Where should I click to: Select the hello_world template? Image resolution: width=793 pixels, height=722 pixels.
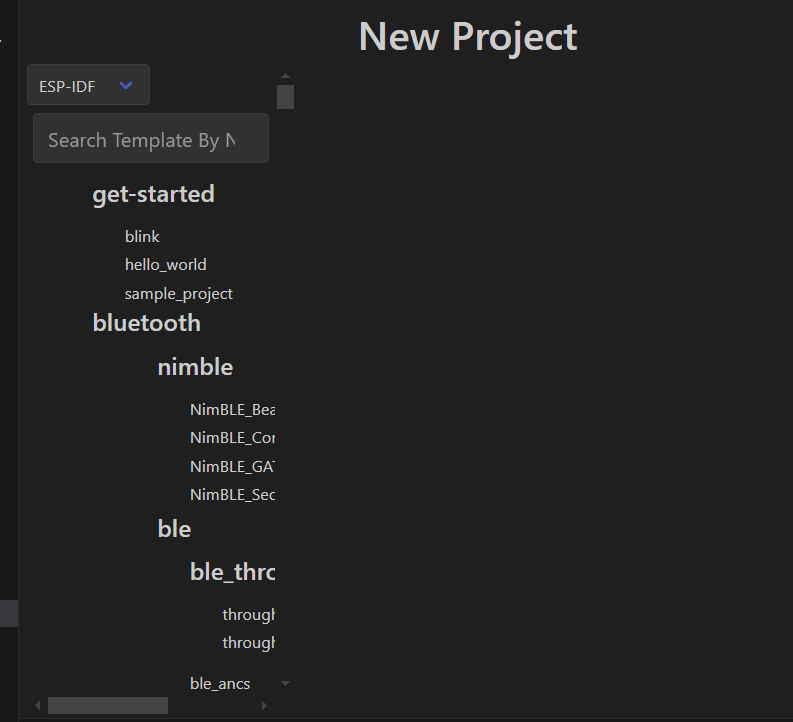[165, 265]
